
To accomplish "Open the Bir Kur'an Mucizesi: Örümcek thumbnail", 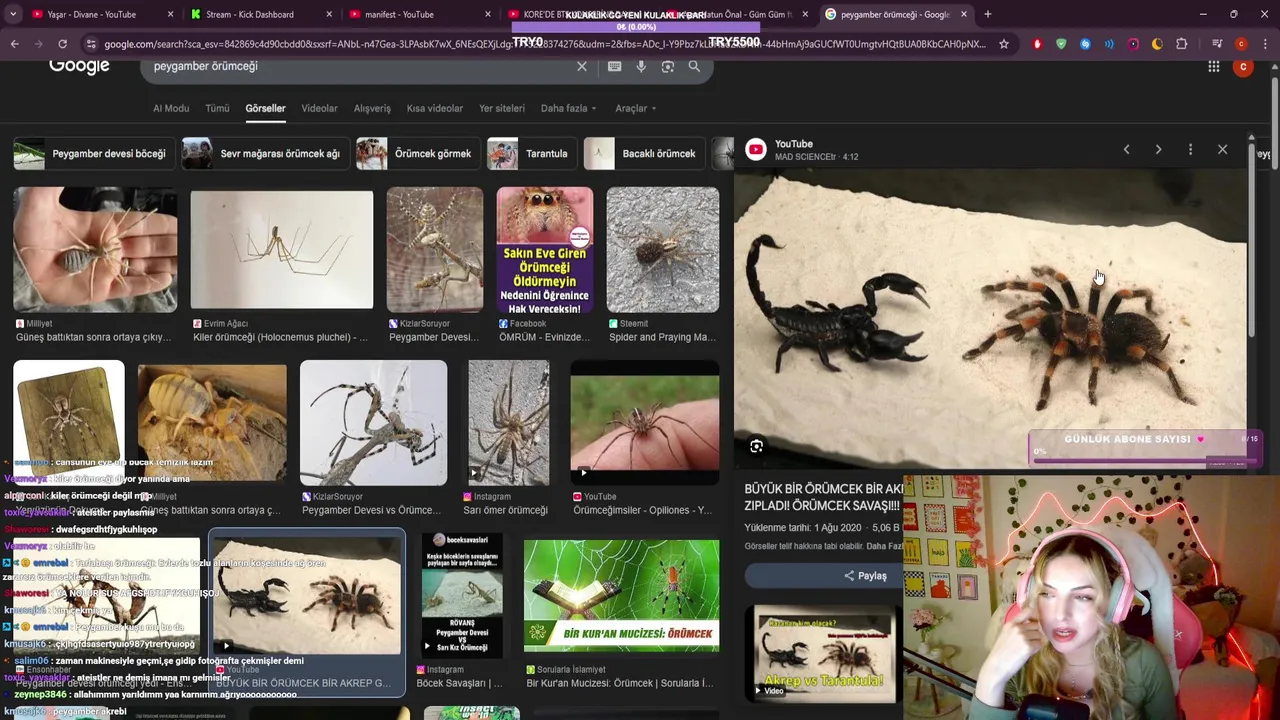I will click(621, 597).
